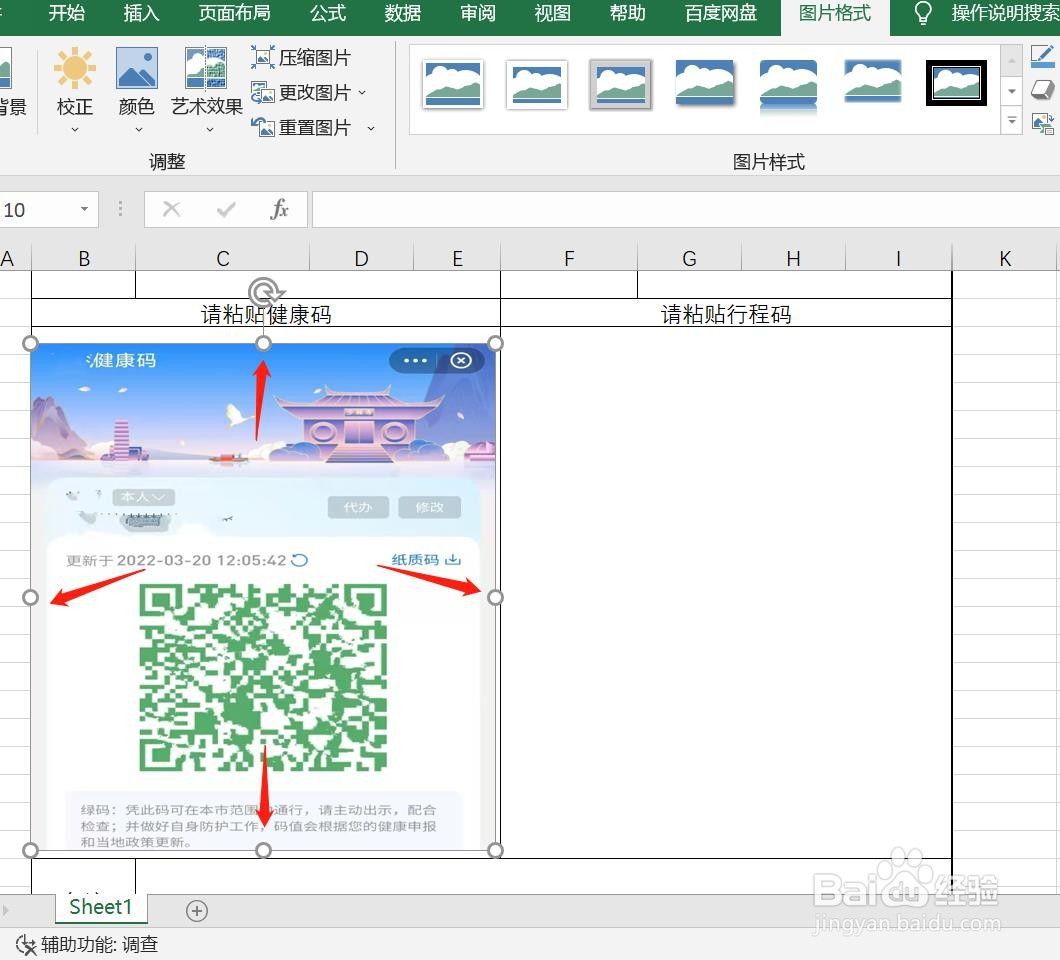Screen dimensions: 1060x960
Task: Select the Sheet1 worksheet tab
Action: (x=101, y=907)
